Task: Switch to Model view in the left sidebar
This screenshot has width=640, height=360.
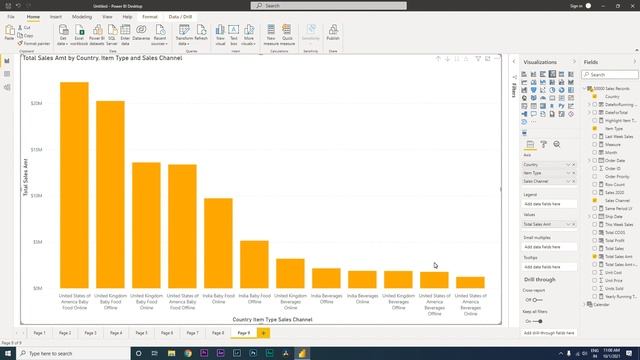Action: click(x=7, y=87)
